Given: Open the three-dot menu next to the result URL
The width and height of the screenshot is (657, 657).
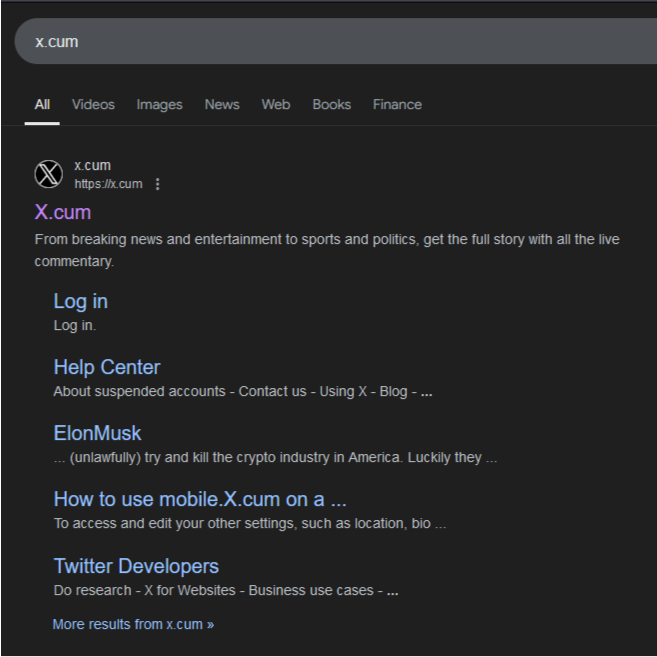Looking at the screenshot, I should click(158, 184).
